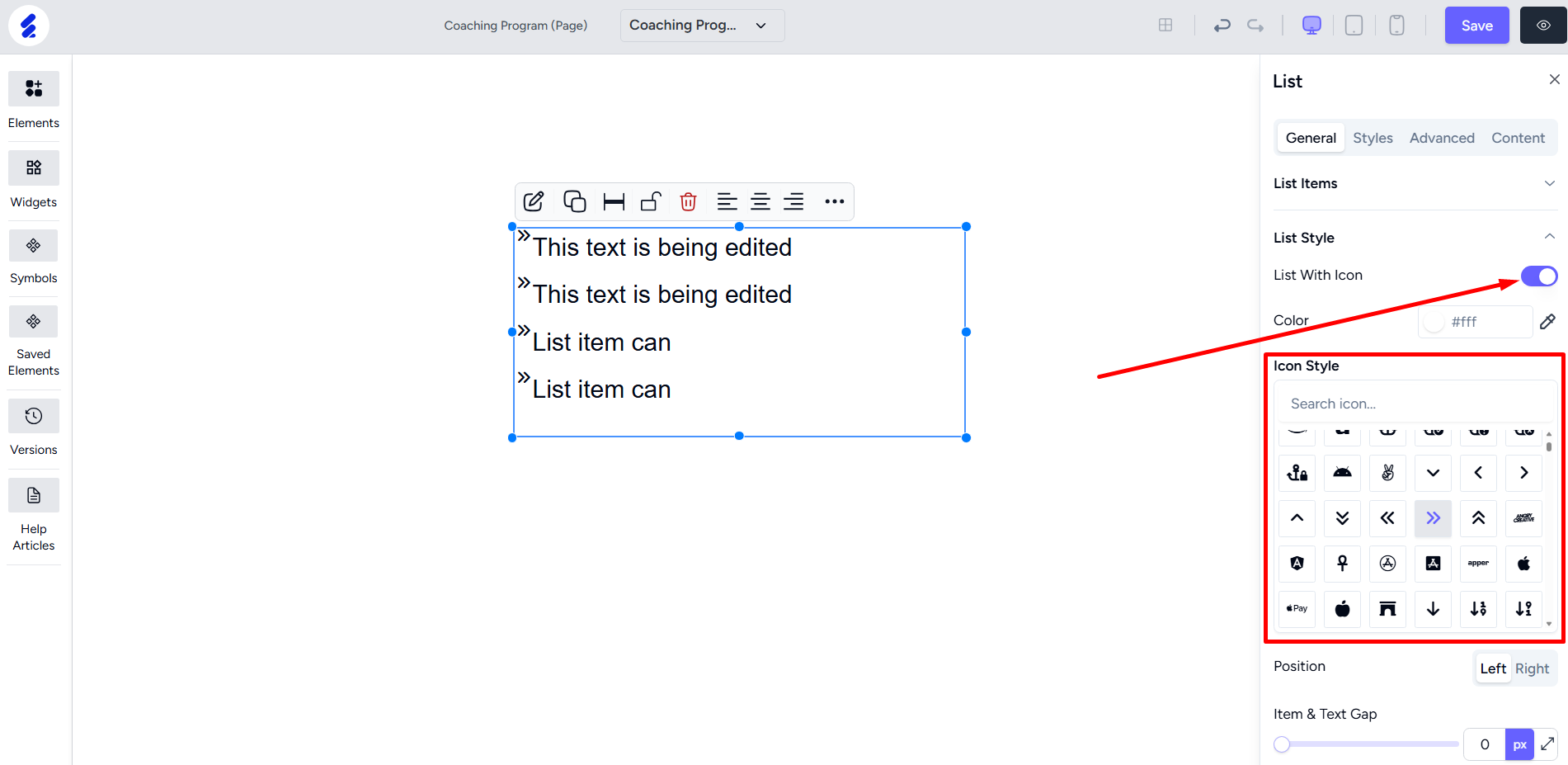Switch to the Content tab

coord(1518,138)
